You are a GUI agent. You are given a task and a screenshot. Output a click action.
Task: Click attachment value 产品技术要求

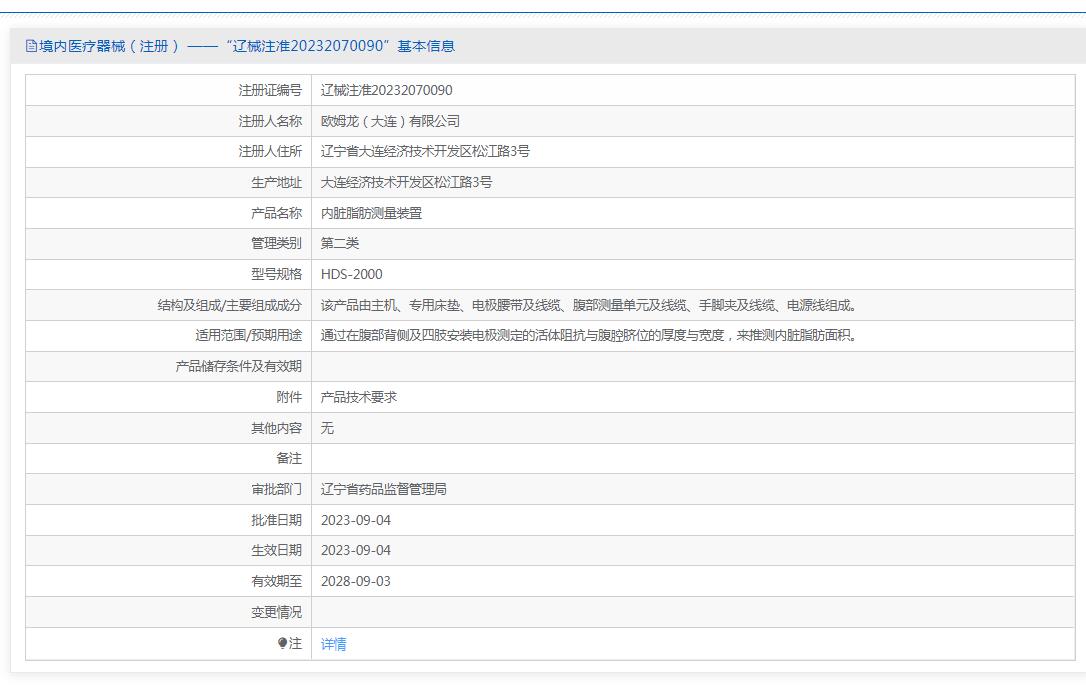pos(359,397)
